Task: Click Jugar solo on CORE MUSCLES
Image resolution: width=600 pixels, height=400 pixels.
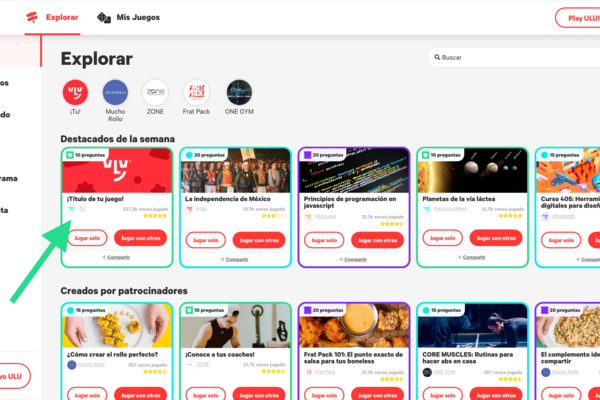Action: point(443,395)
